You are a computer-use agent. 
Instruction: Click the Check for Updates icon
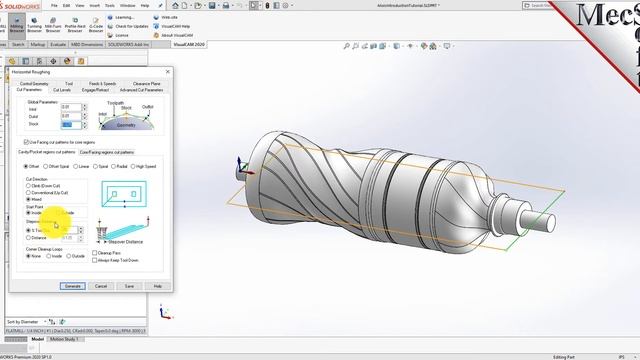[x=110, y=26]
